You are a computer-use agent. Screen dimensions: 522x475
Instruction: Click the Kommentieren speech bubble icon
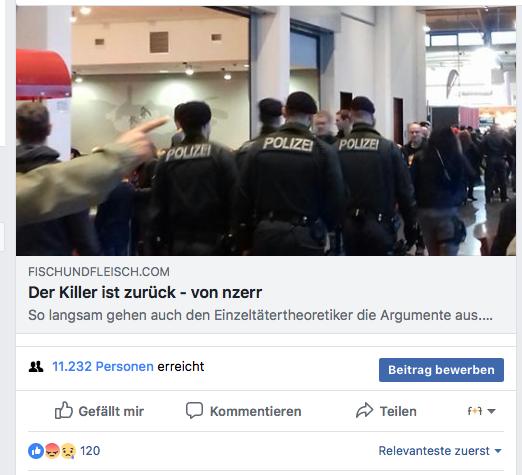(194, 410)
